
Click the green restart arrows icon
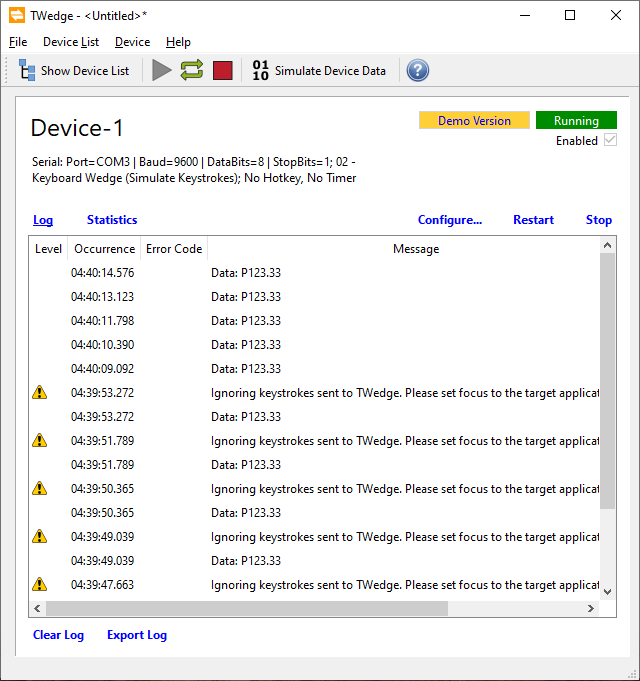[x=192, y=70]
